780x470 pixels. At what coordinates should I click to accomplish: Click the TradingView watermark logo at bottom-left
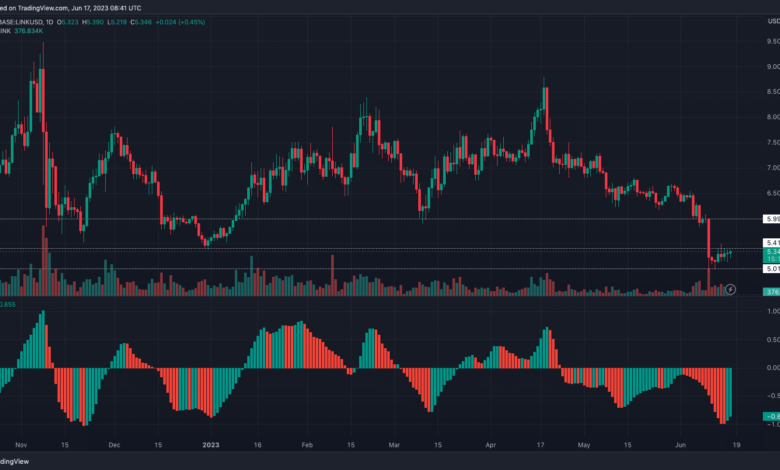tap(14, 461)
